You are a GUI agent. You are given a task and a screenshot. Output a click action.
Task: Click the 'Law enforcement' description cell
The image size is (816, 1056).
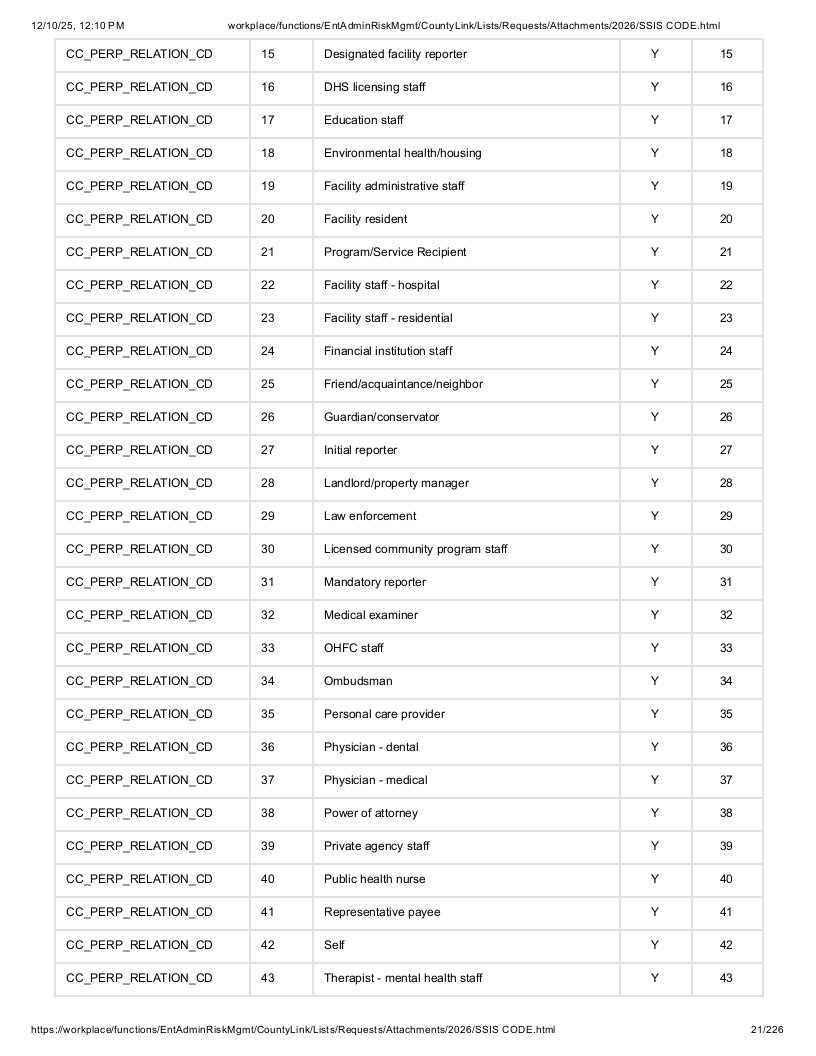click(x=466, y=516)
